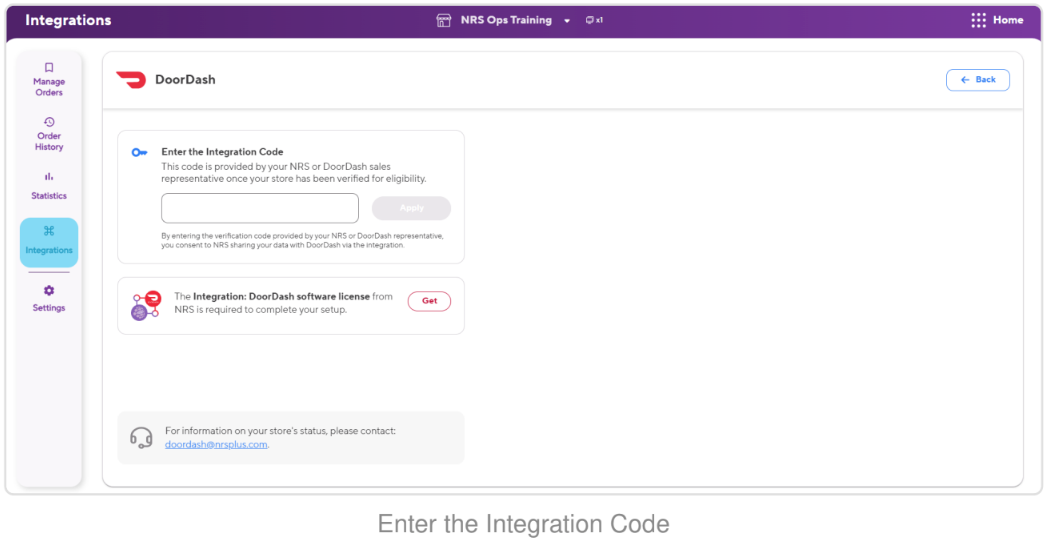1048x545 pixels.
Task: Click the headset support icon
Action: pyautogui.click(x=141, y=438)
